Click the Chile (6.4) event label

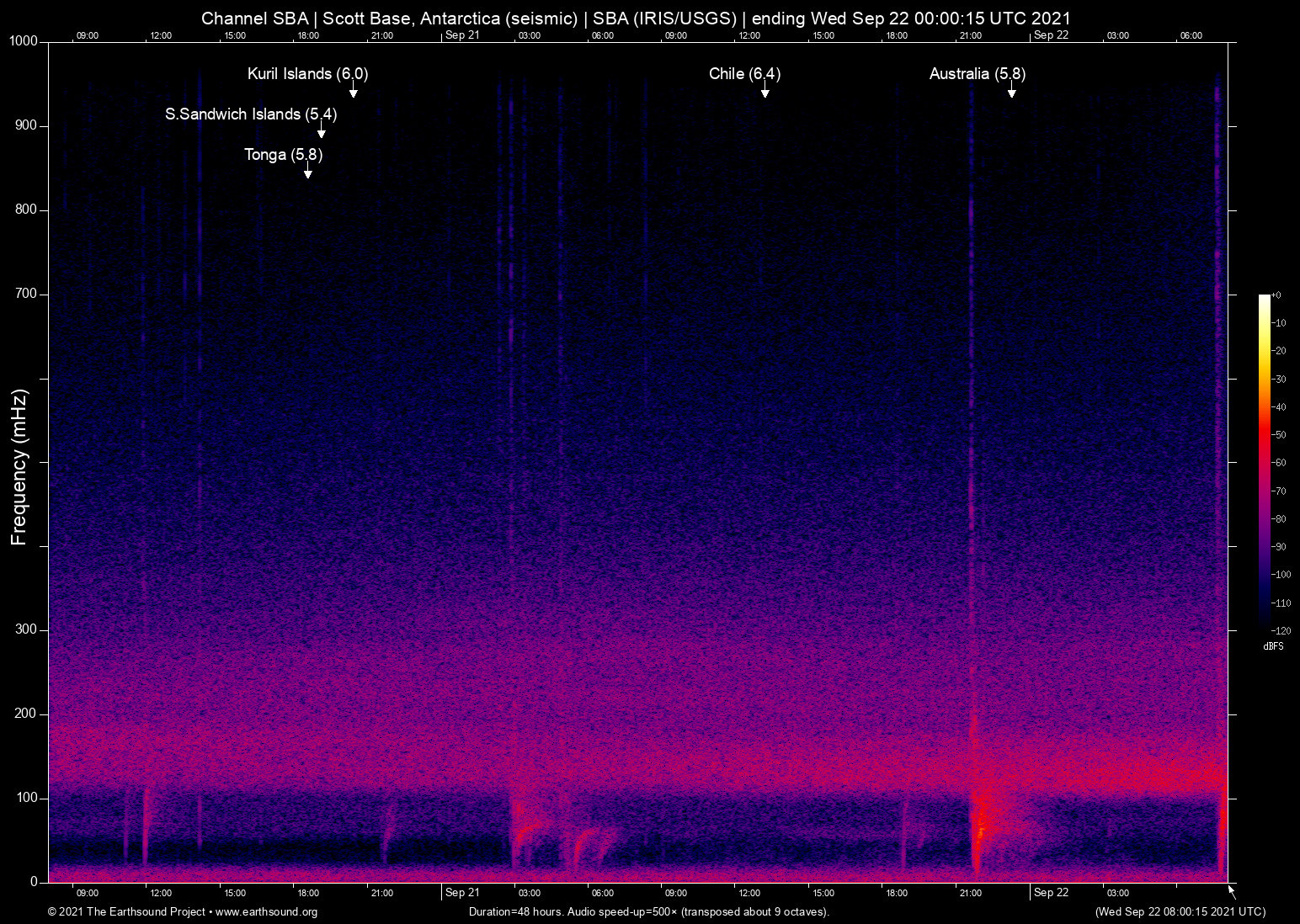(744, 74)
